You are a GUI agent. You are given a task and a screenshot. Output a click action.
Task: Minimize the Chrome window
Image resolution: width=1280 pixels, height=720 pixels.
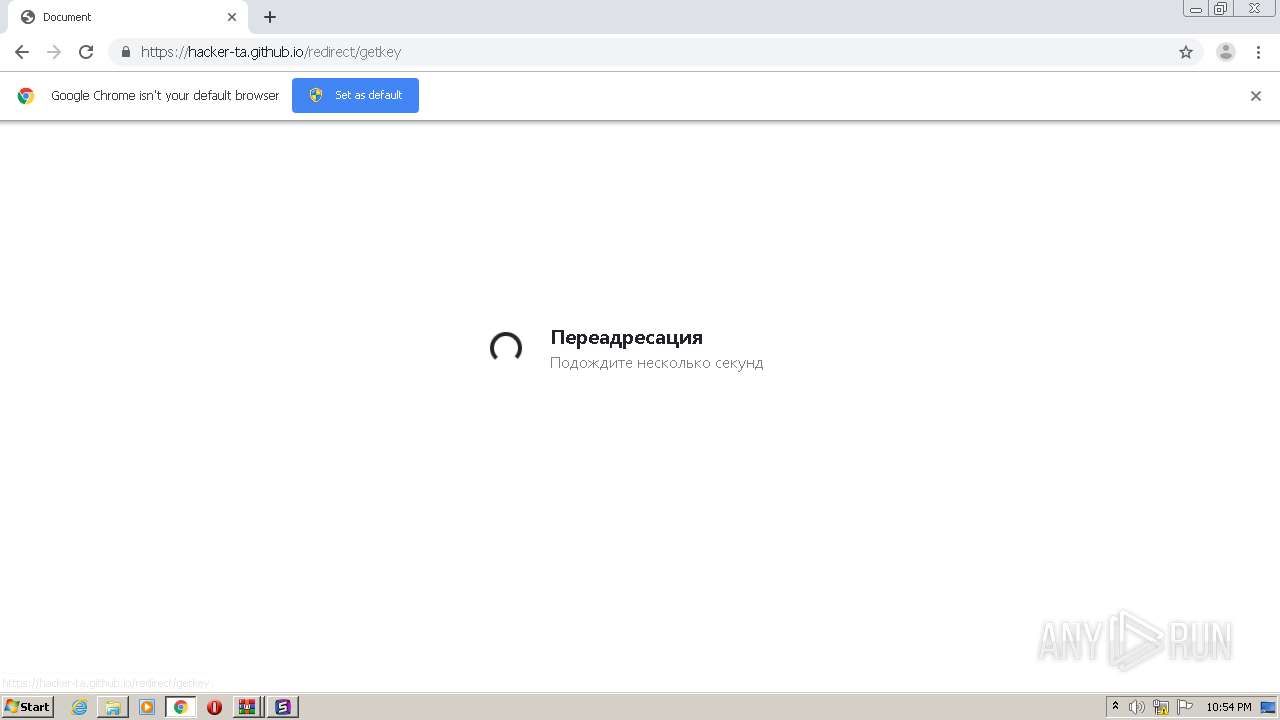[1196, 9]
